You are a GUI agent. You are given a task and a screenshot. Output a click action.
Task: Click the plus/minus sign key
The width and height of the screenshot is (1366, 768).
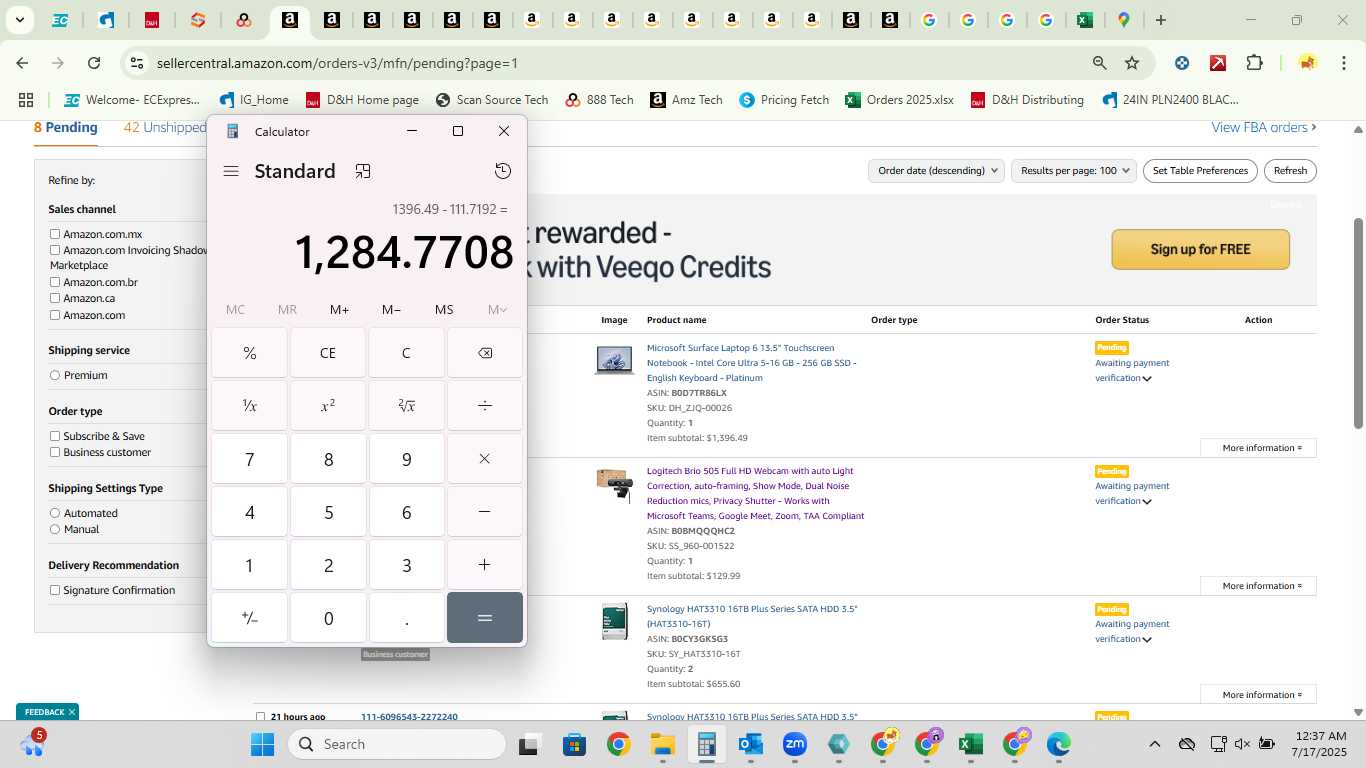tap(250, 618)
